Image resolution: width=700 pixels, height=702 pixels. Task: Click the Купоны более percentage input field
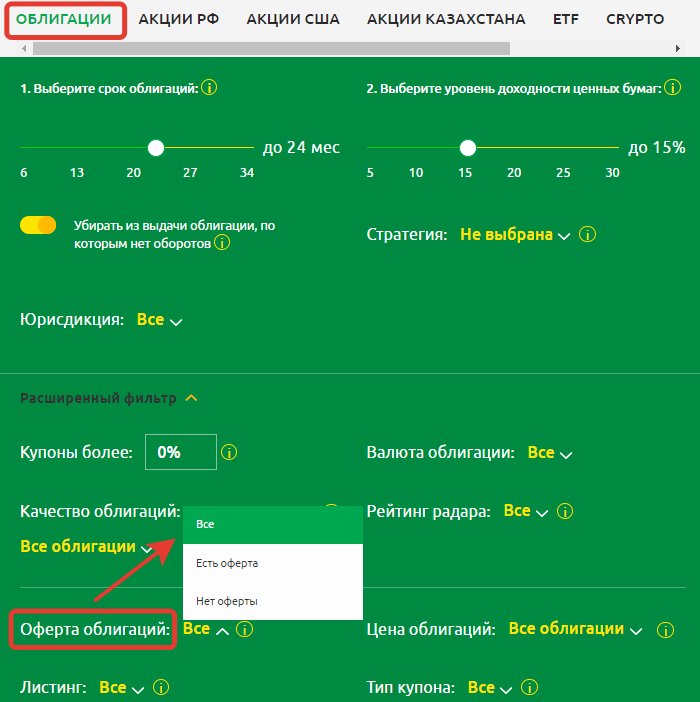pos(181,452)
